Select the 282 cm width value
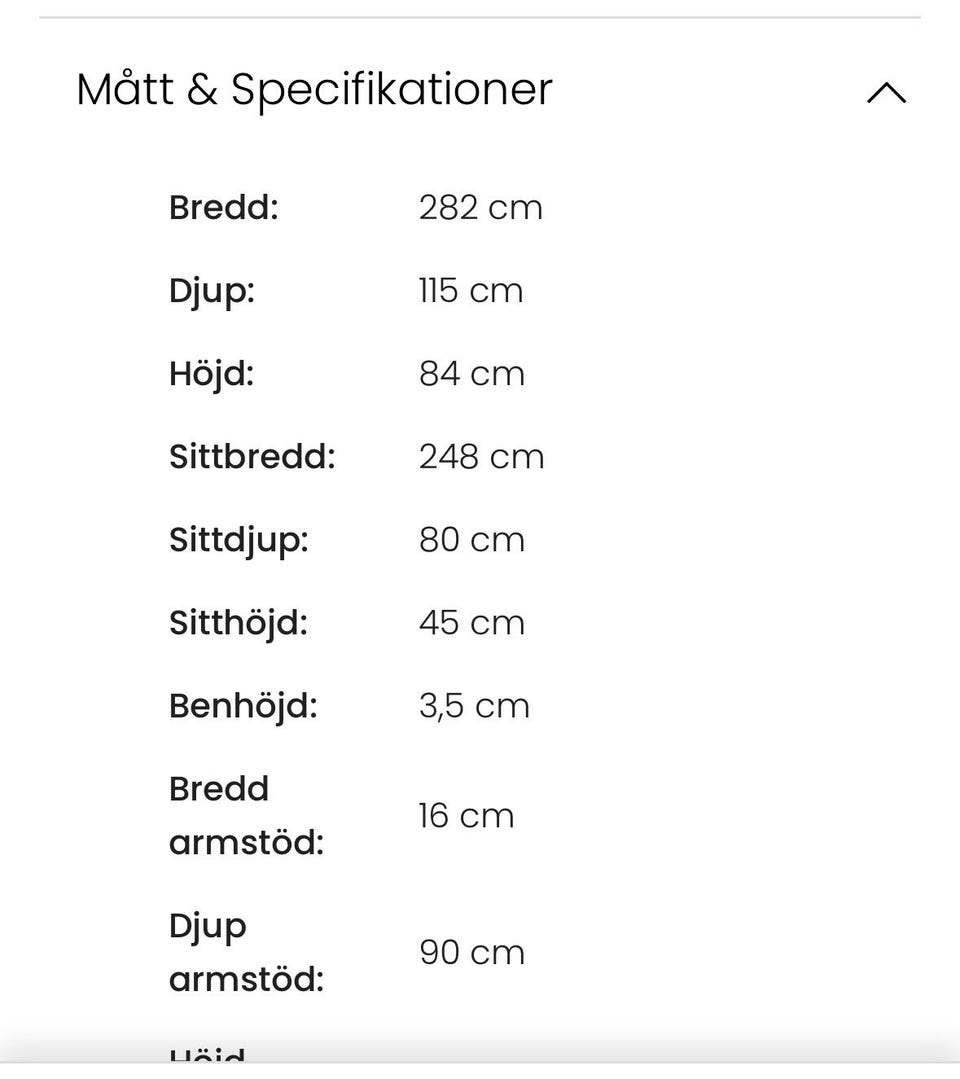The width and height of the screenshot is (960, 1079). 481,208
